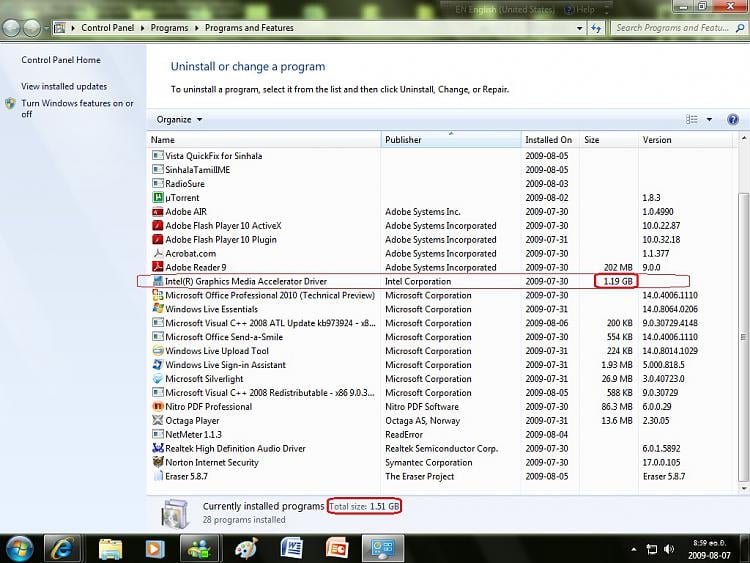Click the address bar refresh icon
This screenshot has width=750, height=563.
596,28
